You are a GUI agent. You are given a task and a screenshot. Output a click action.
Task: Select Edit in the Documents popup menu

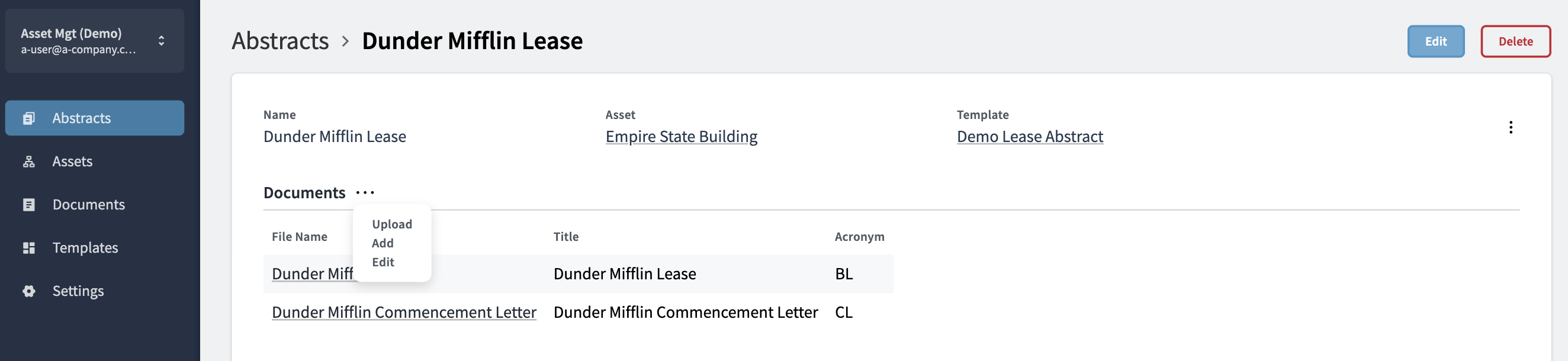point(383,262)
